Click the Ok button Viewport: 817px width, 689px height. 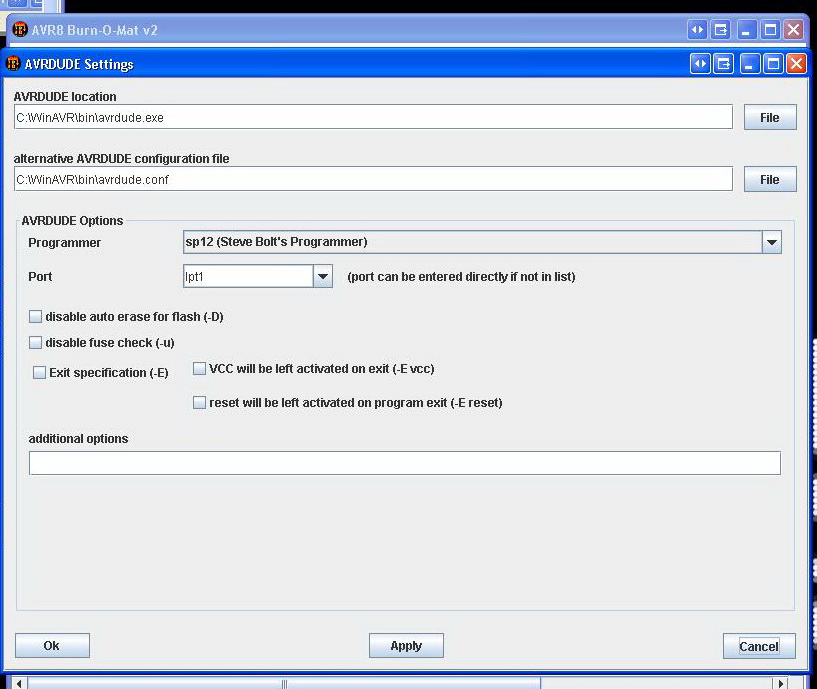[52, 646]
